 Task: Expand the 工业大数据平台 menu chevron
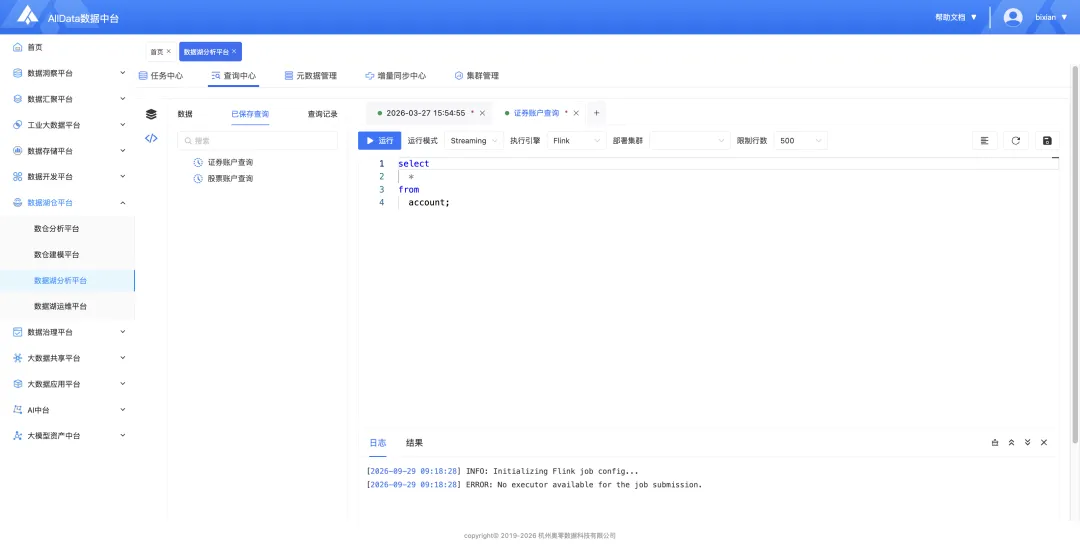123,125
